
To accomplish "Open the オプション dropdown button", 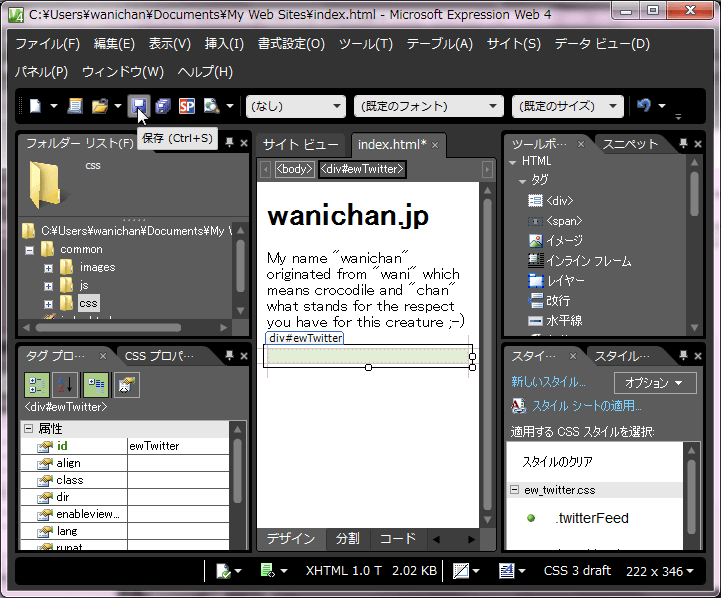I will pos(655,383).
